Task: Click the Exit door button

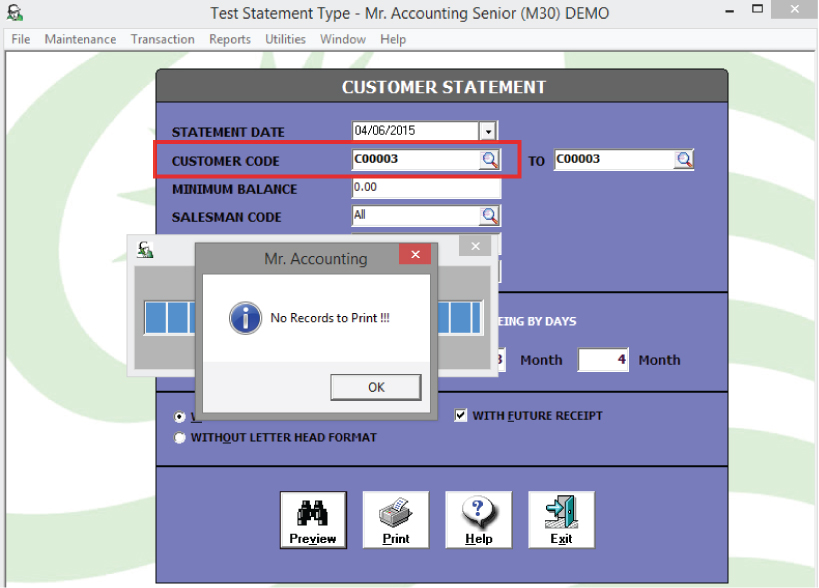Action: (561, 520)
